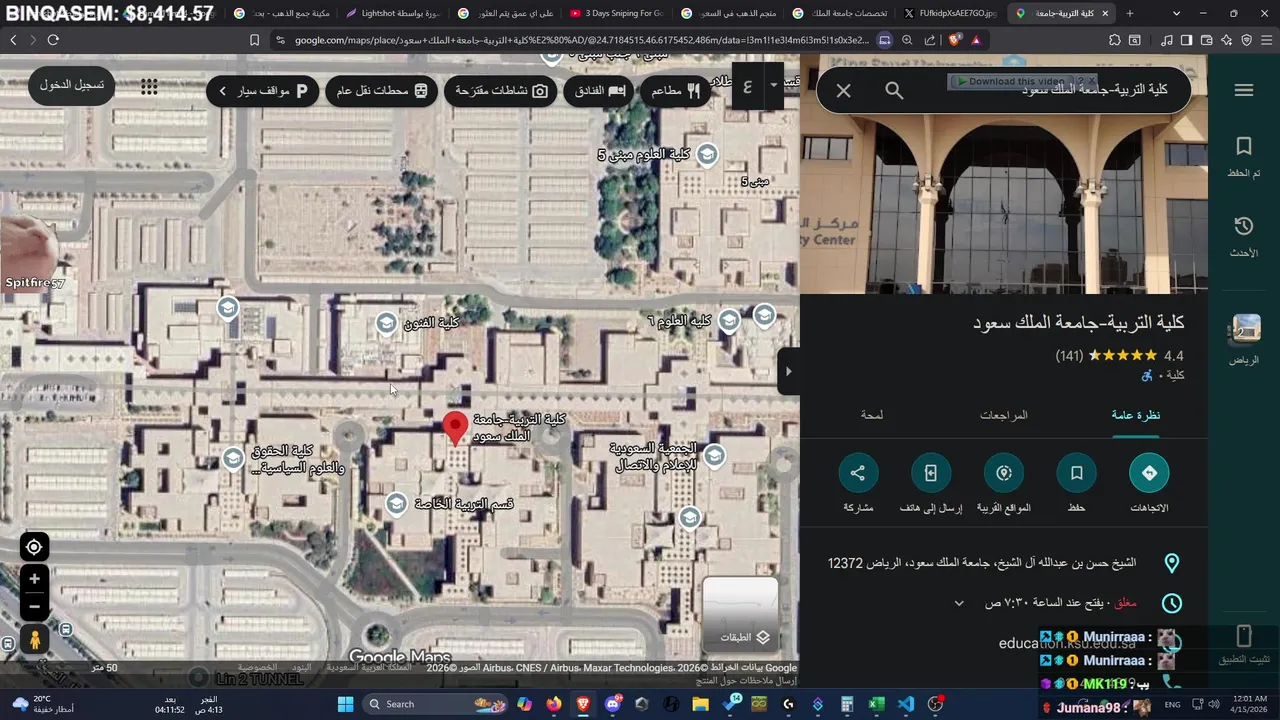This screenshot has height=720, width=1280.
Task: Open the tab search dropdown arrow
Action: (x=1176, y=13)
